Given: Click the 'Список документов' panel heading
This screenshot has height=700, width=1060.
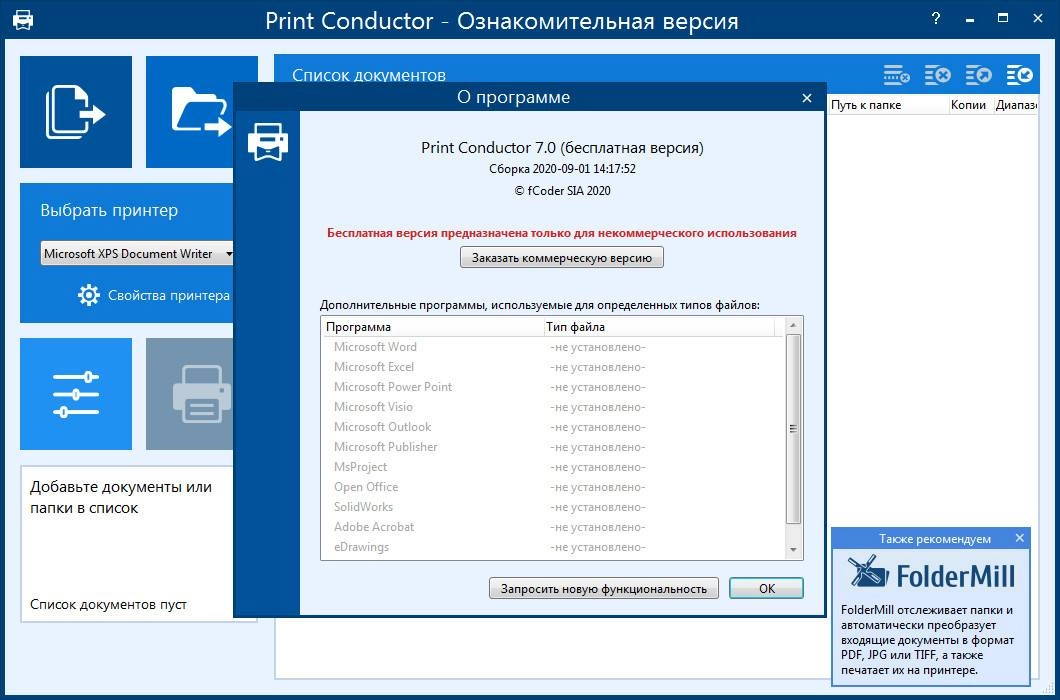Looking at the screenshot, I should pos(368,75).
